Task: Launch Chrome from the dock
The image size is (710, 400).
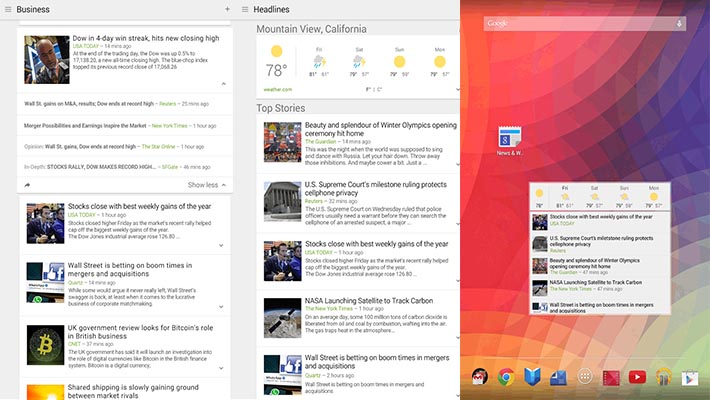Action: click(506, 377)
